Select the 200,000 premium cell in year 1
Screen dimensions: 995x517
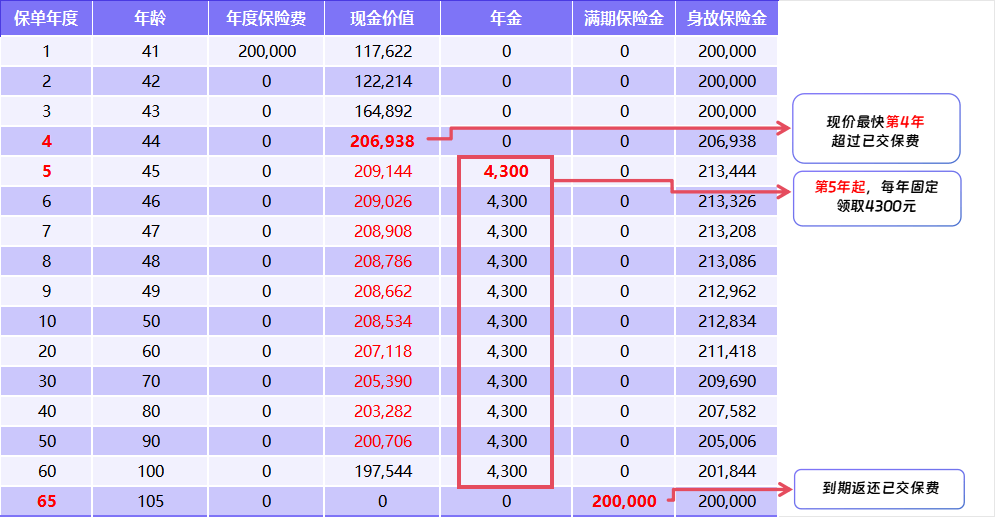[266, 51]
